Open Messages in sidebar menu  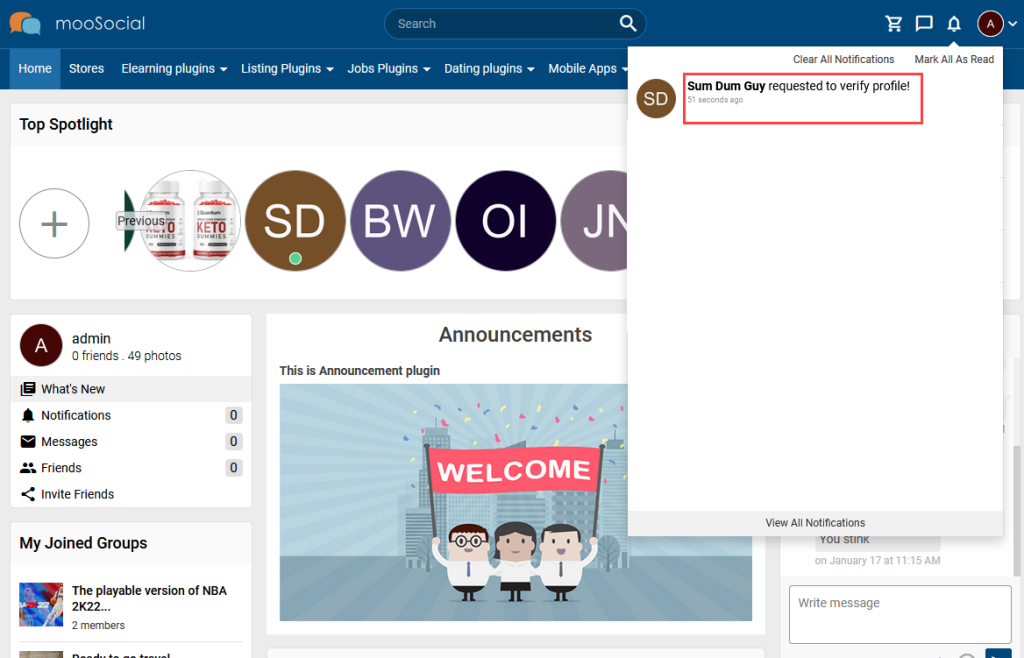(x=131, y=441)
